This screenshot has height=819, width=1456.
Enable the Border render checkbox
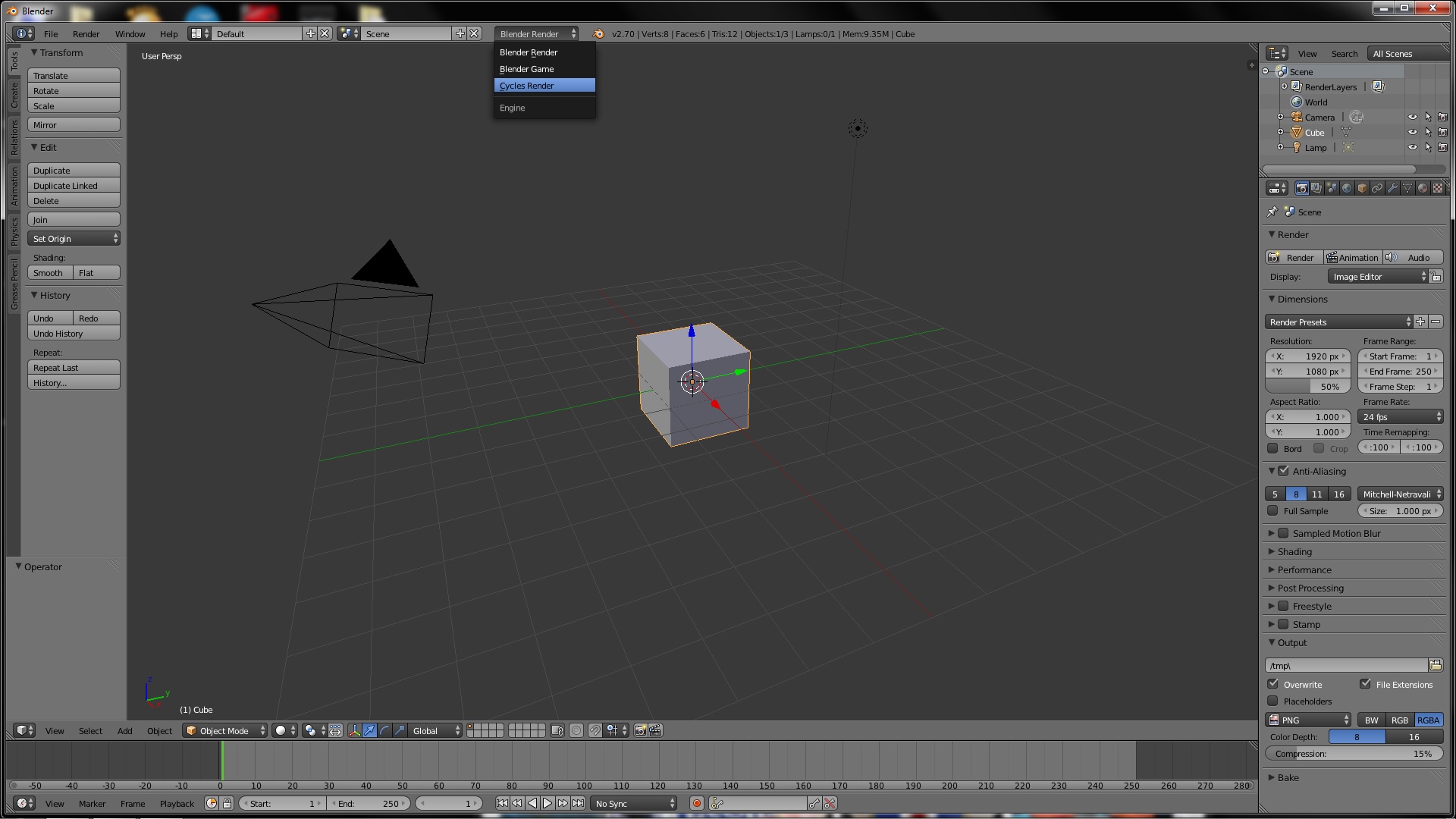click(1272, 448)
